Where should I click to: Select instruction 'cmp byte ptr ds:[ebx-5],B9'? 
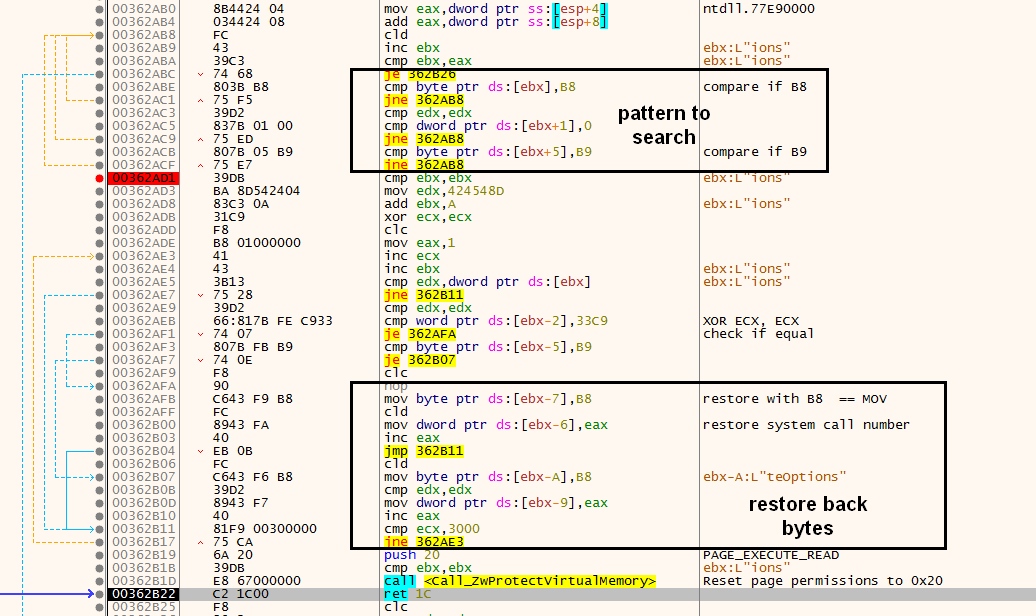(488, 347)
